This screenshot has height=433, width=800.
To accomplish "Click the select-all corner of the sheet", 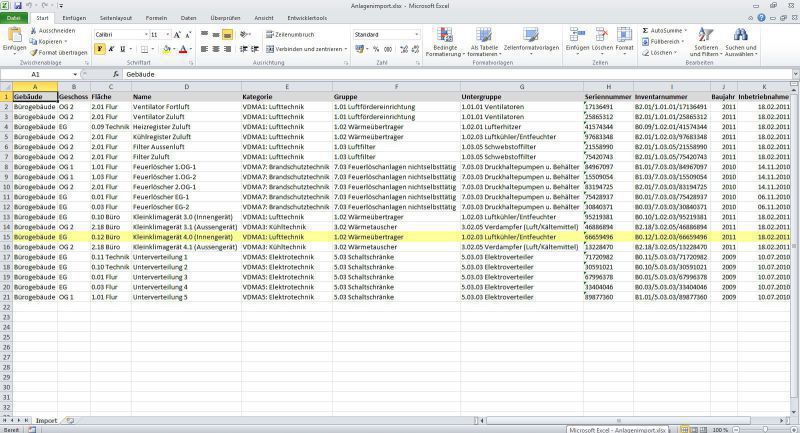I will pyautogui.click(x=6, y=87).
